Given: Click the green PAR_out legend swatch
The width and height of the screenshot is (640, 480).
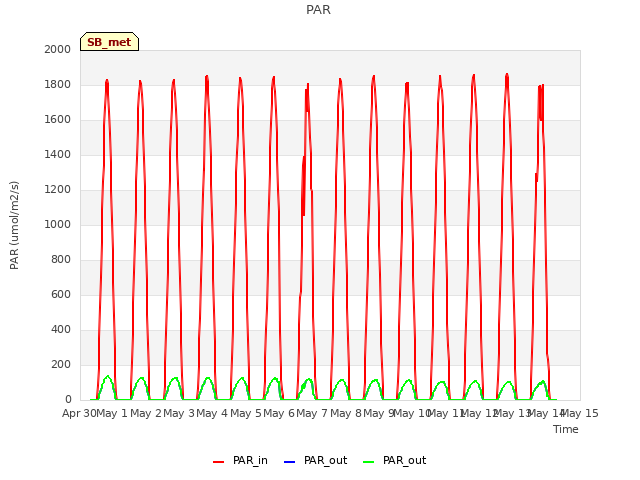Looking at the screenshot, I should coord(368,462).
